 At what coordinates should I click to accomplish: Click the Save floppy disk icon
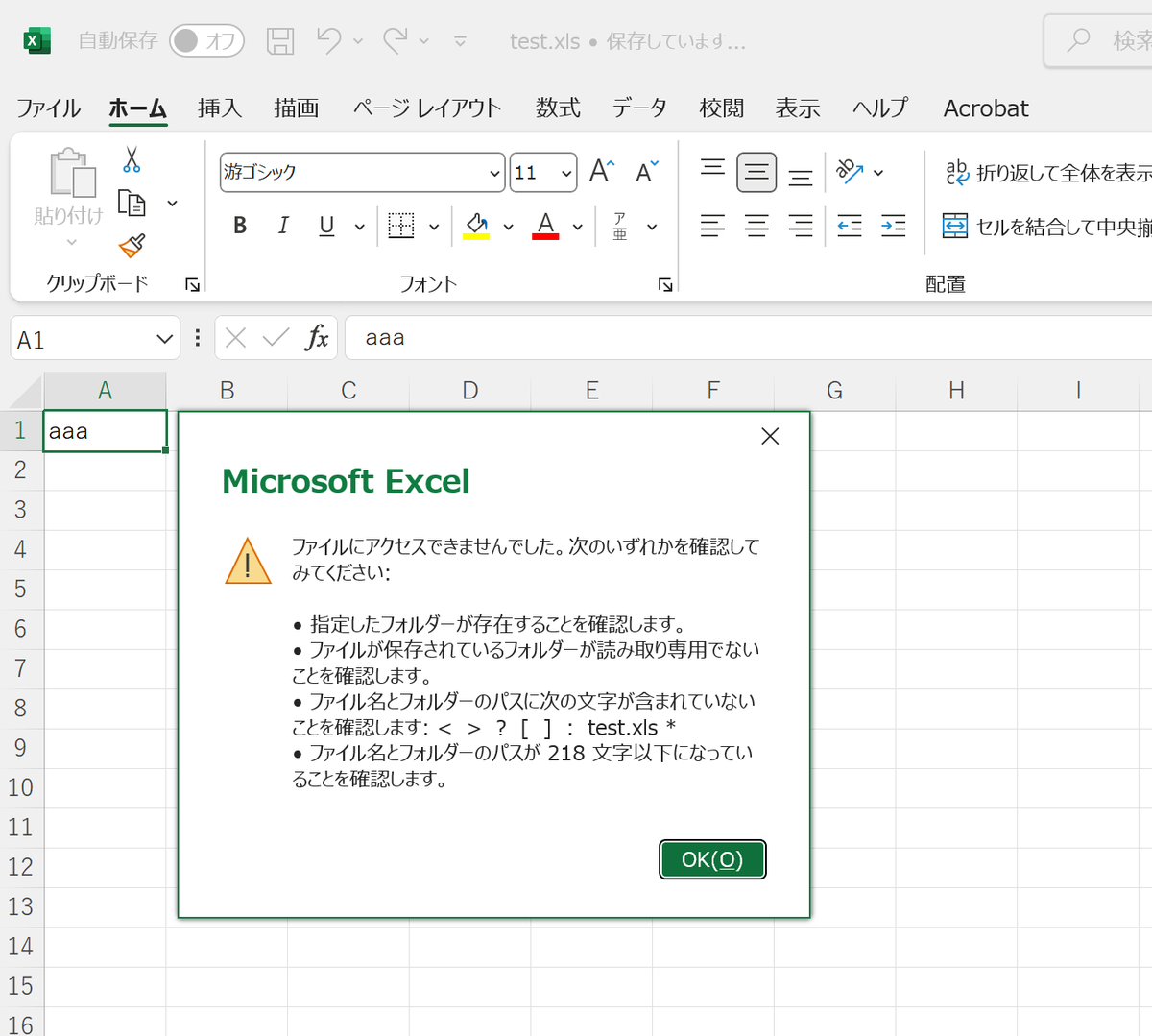coord(280,40)
